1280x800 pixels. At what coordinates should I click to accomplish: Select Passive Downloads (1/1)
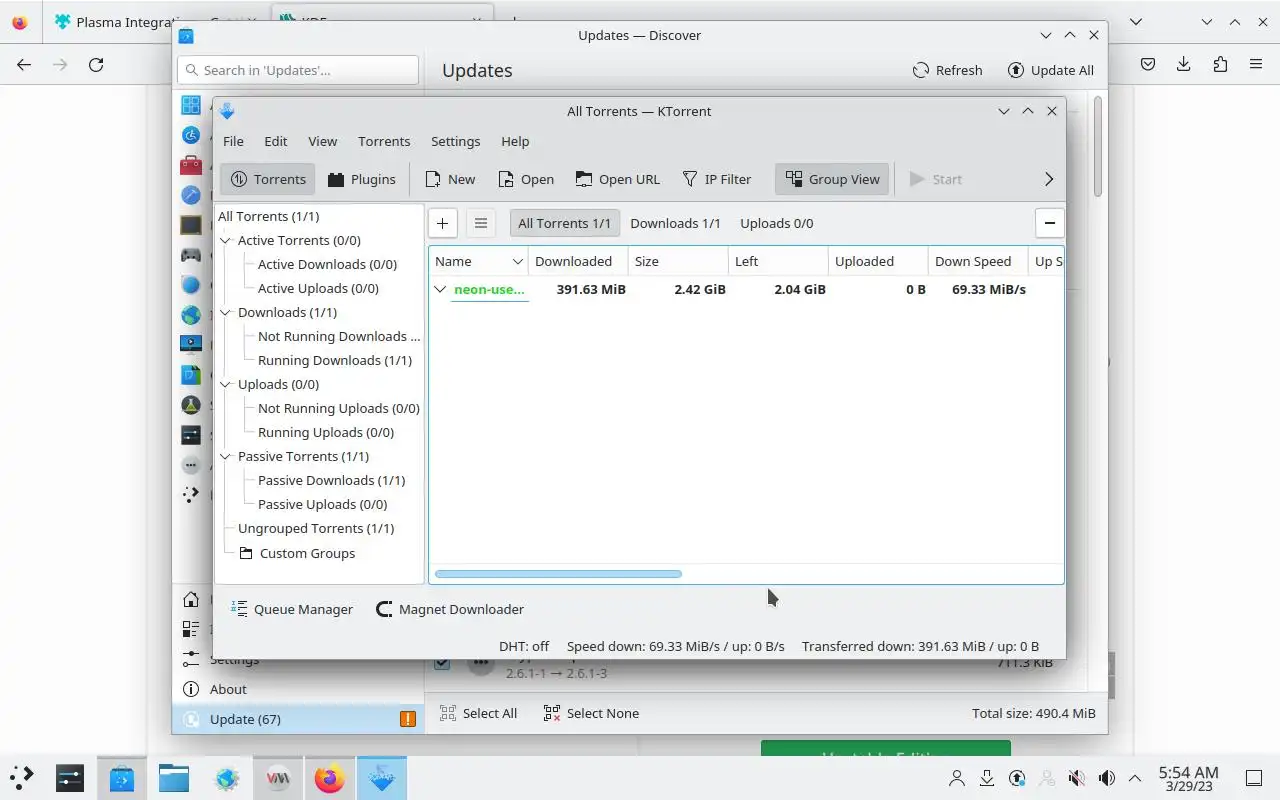(x=331, y=480)
